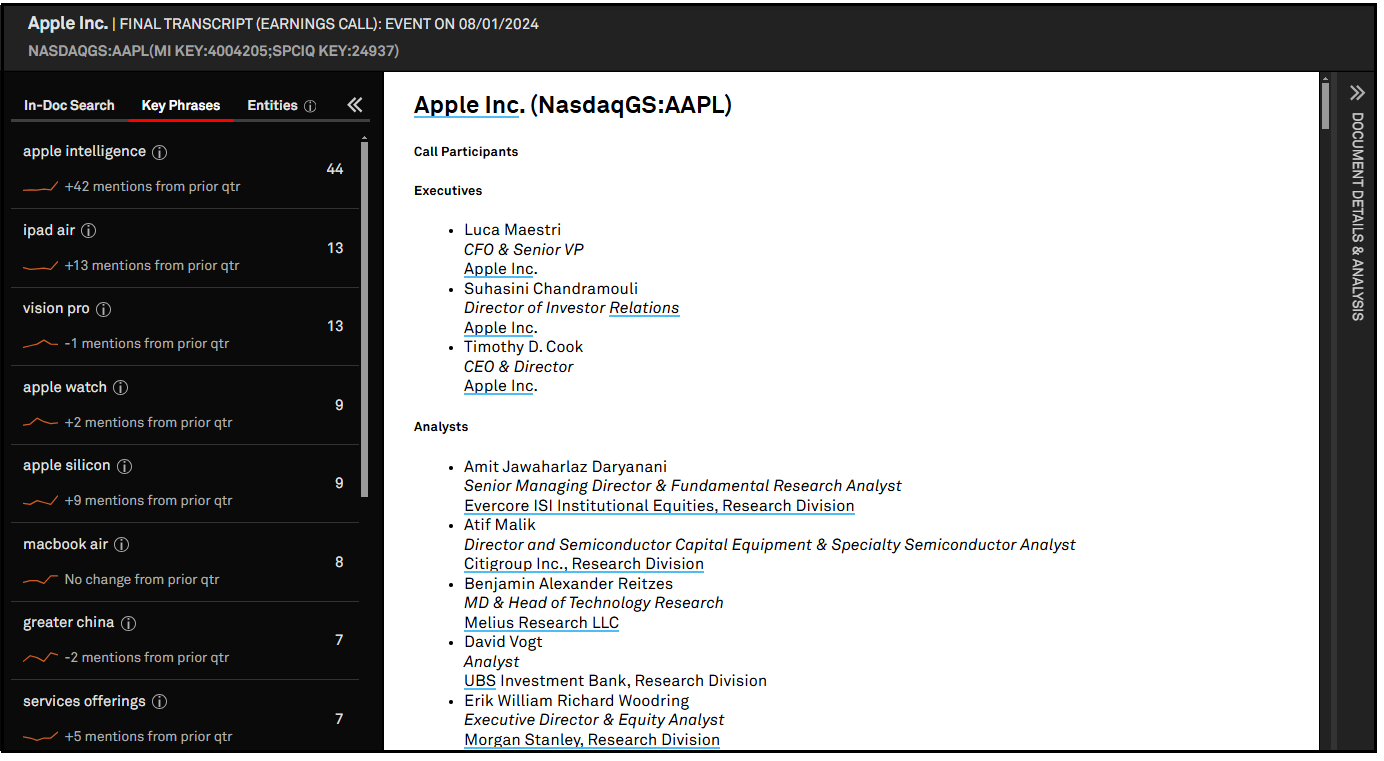The height and width of the screenshot is (761, 1384).
Task: Click the name Atif Malik
Action: pos(500,525)
